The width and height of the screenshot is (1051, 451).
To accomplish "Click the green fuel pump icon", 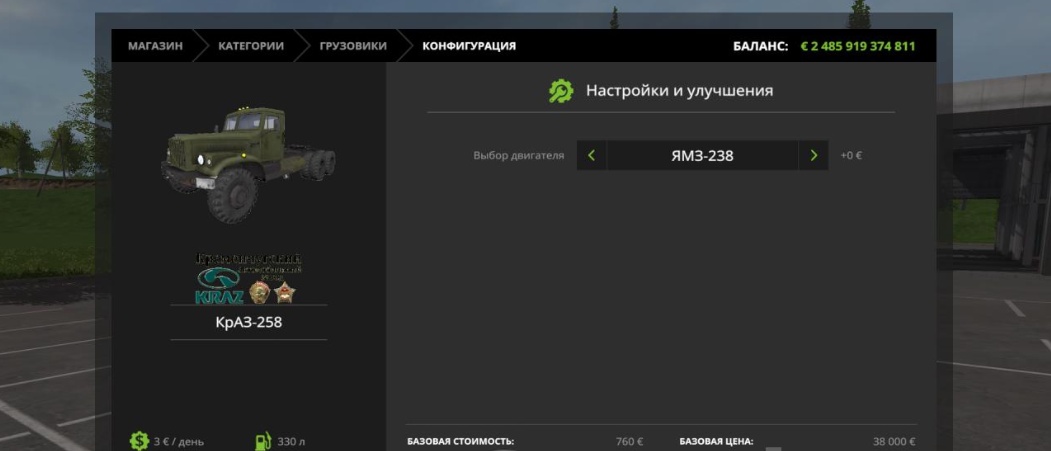I will tap(263, 440).
